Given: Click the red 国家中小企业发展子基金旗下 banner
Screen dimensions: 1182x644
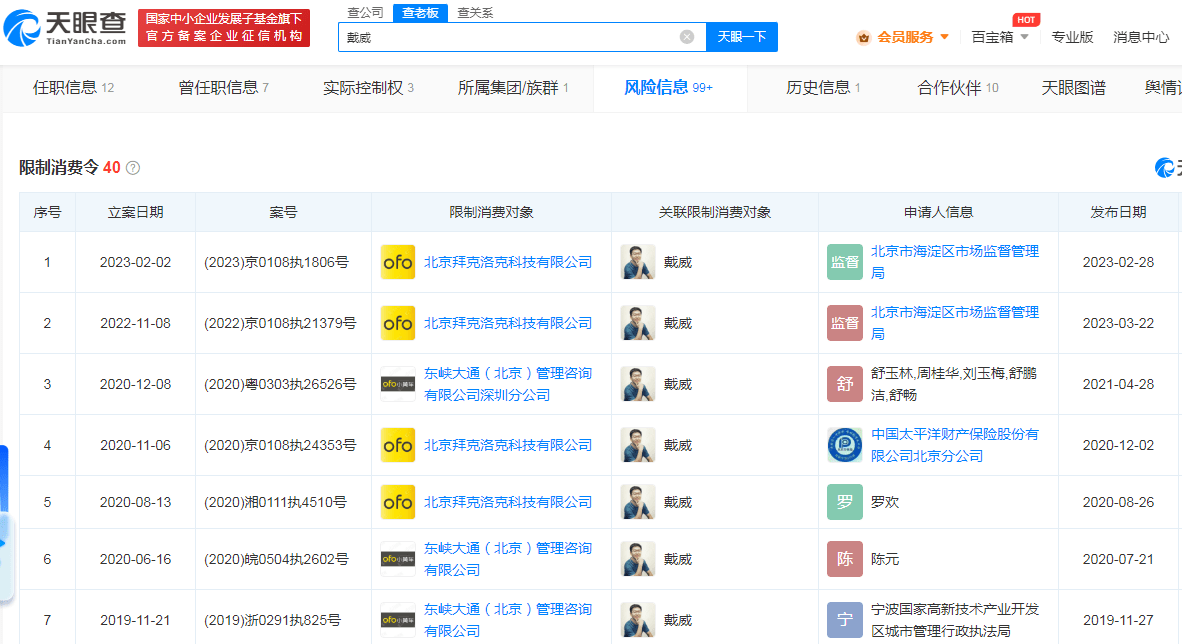Looking at the screenshot, I should (224, 28).
